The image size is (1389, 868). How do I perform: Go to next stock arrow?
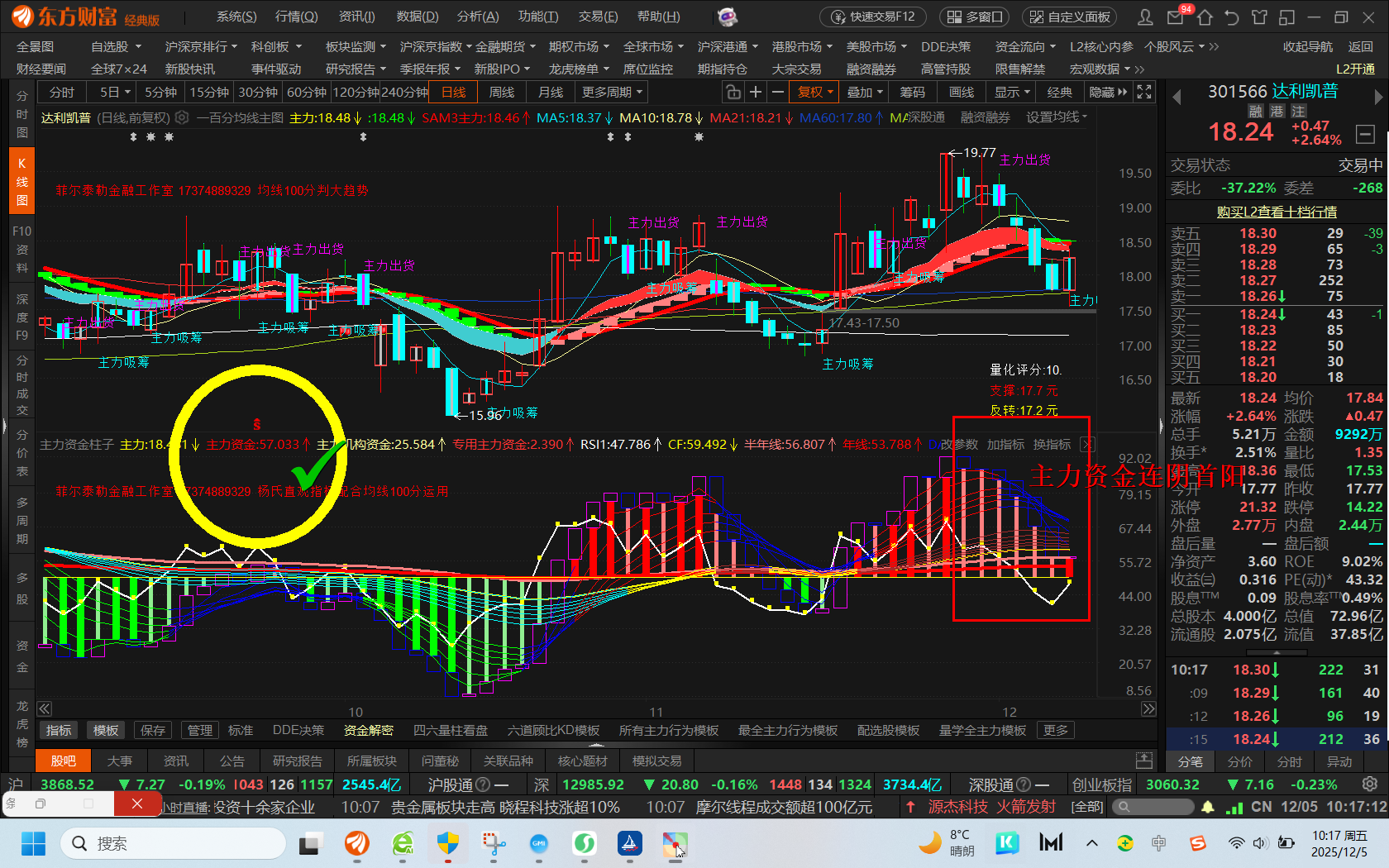click(1378, 98)
